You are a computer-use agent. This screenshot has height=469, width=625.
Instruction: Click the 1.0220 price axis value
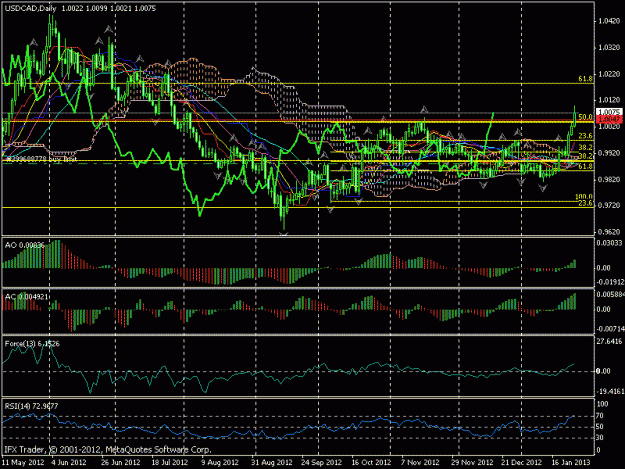click(x=609, y=74)
